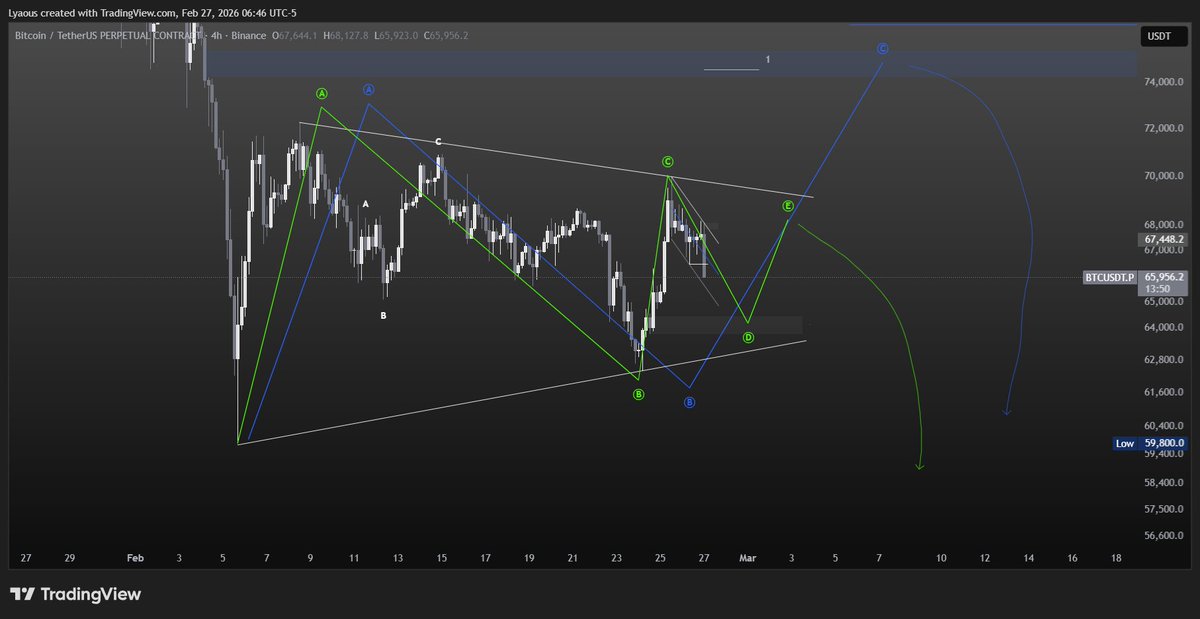Click the 18 date label on the time axis
The width and height of the screenshot is (1200, 619).
pos(1116,559)
